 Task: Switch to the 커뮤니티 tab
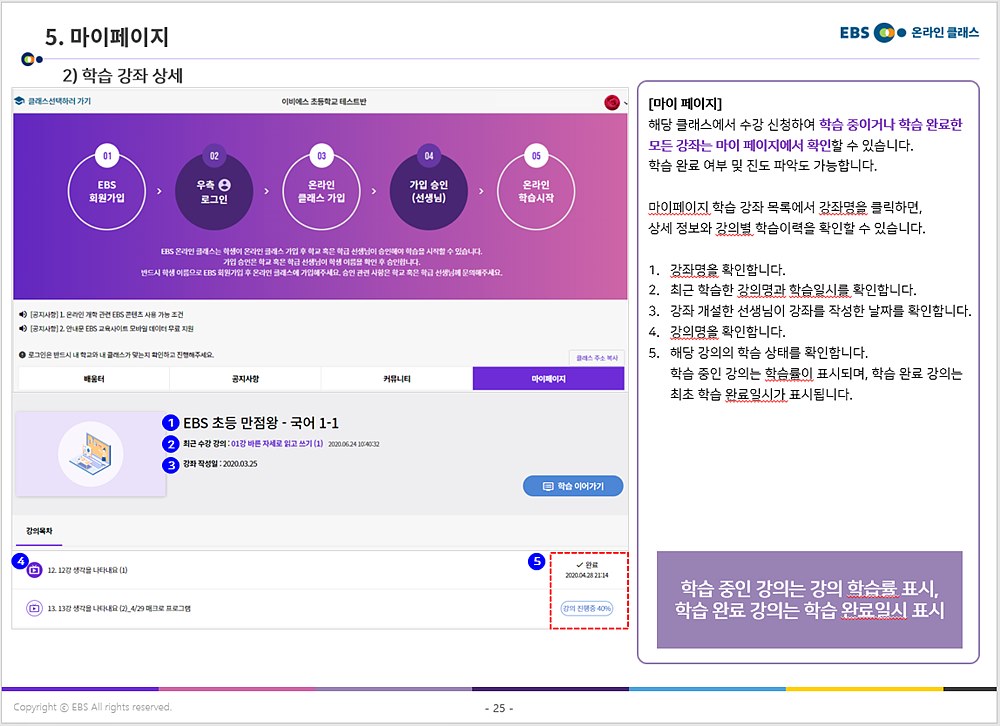[x=397, y=378]
